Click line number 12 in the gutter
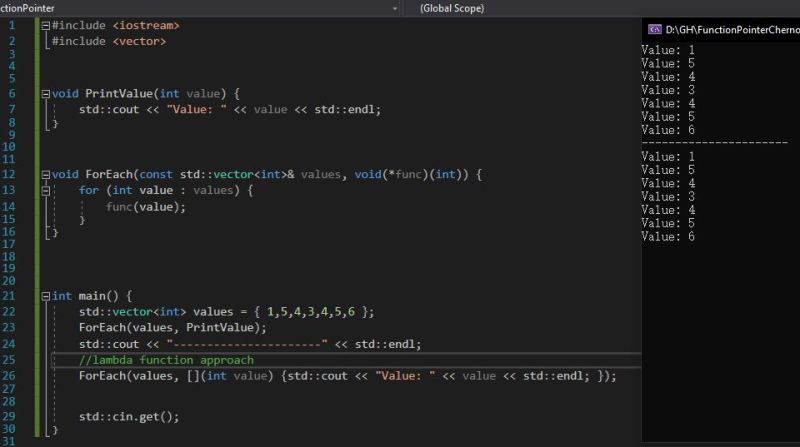Image resolution: width=800 pixels, height=447 pixels. 9,175
